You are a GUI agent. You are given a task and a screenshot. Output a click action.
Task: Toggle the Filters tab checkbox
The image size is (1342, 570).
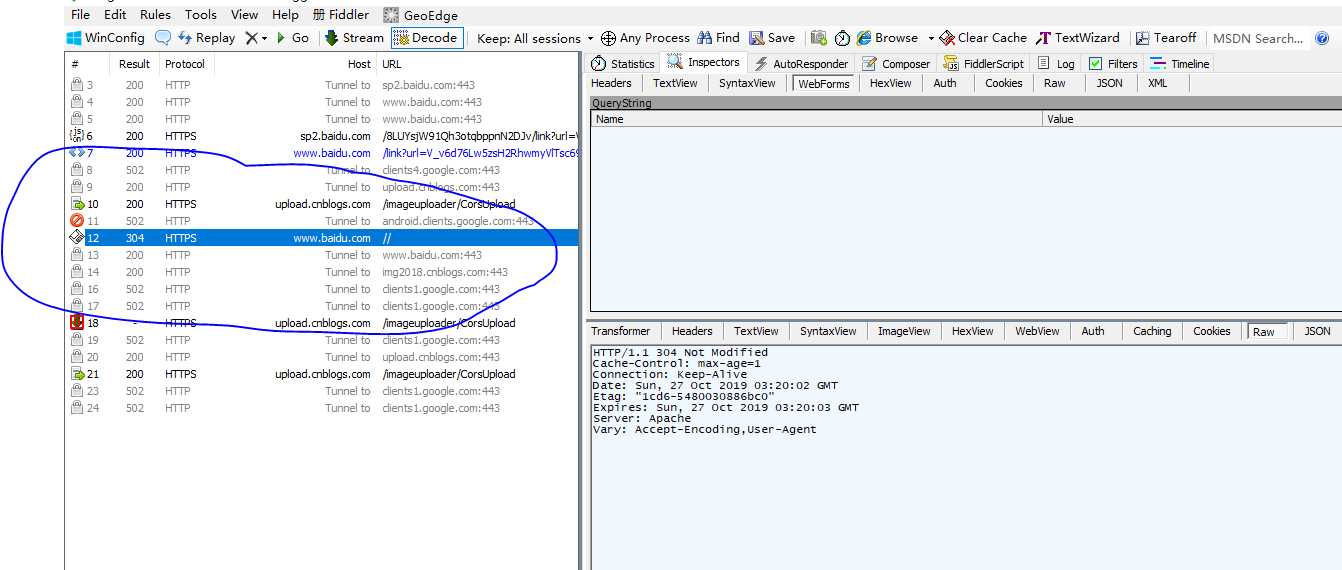tap(1096, 64)
